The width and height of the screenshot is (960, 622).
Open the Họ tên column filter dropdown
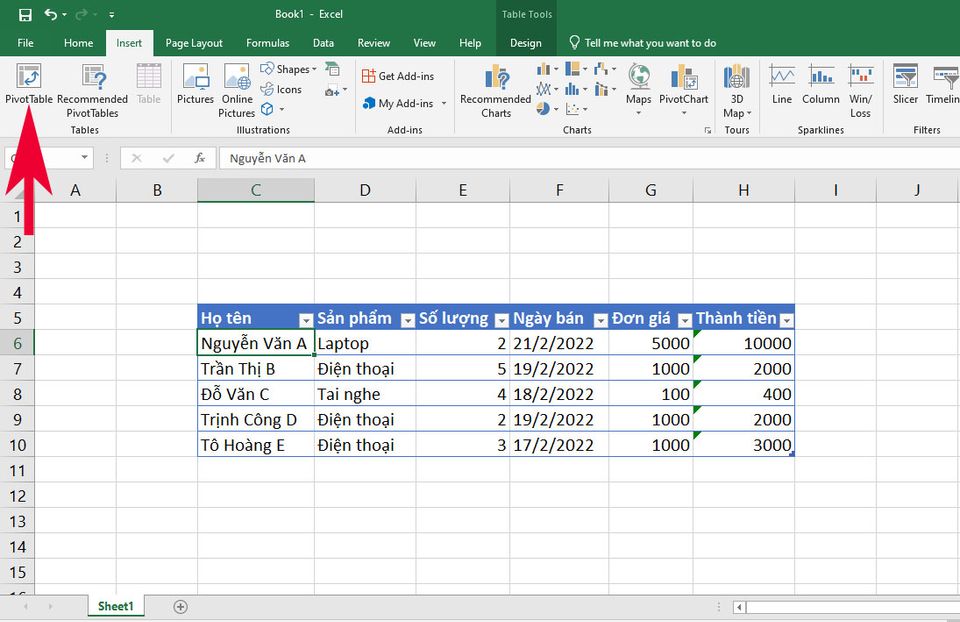click(x=306, y=320)
